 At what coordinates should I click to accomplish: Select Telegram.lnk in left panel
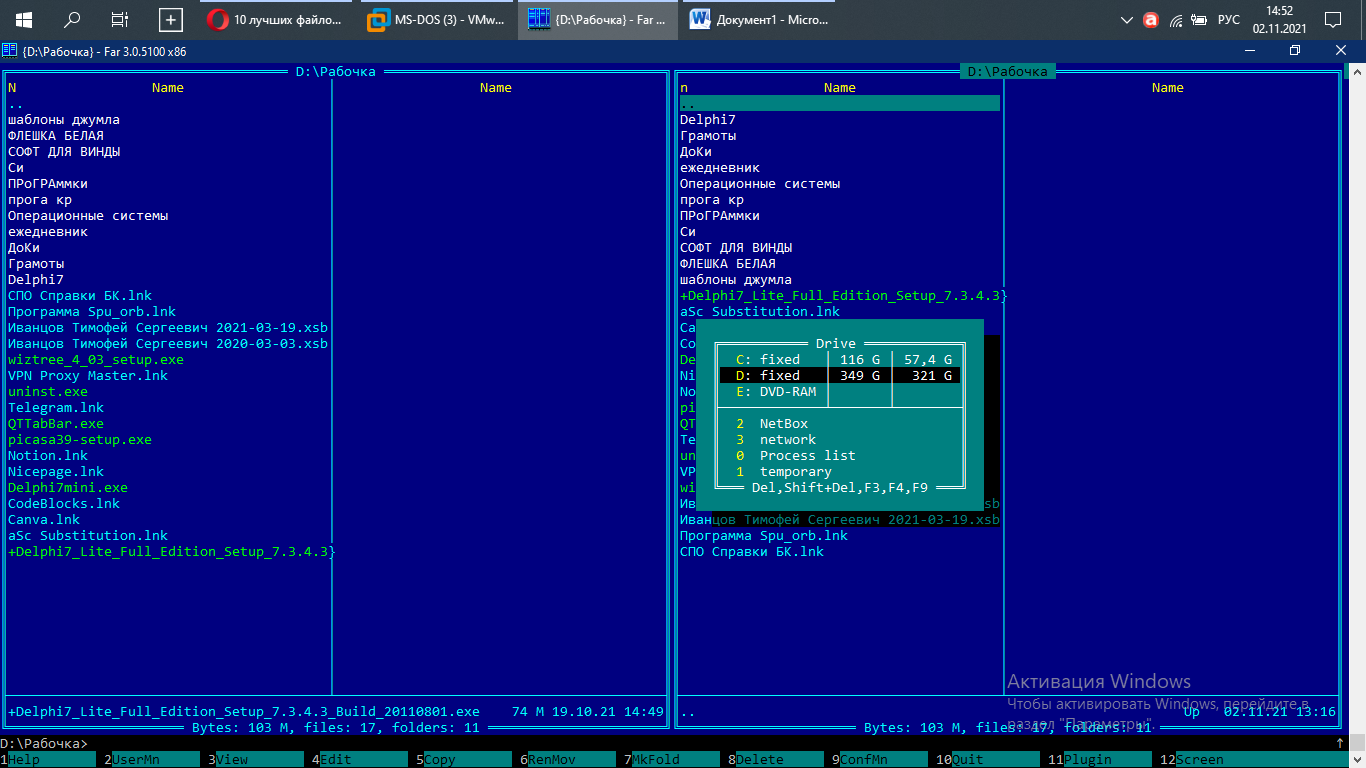(56, 407)
